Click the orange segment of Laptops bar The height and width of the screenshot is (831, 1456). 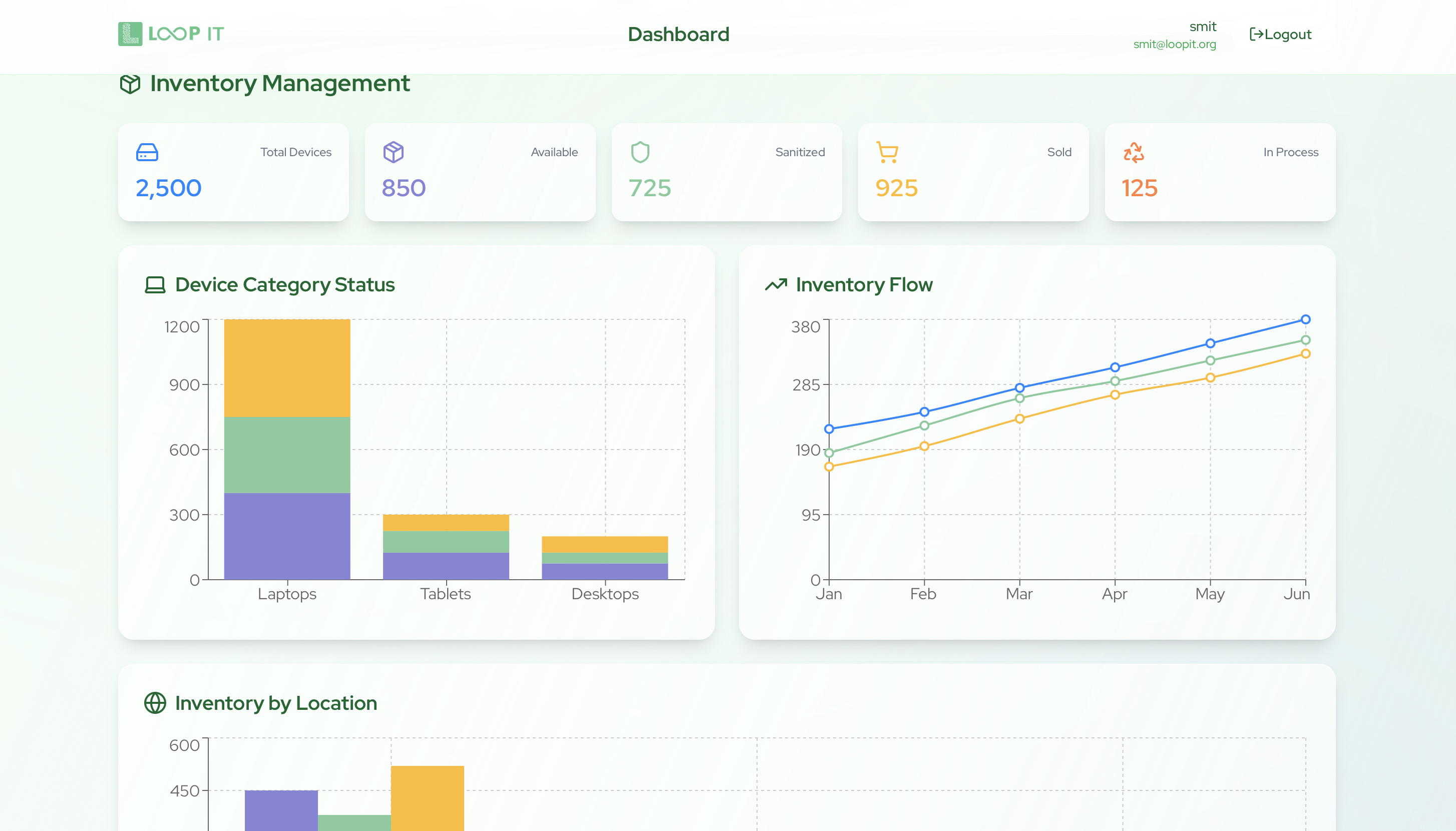pyautogui.click(x=286, y=368)
